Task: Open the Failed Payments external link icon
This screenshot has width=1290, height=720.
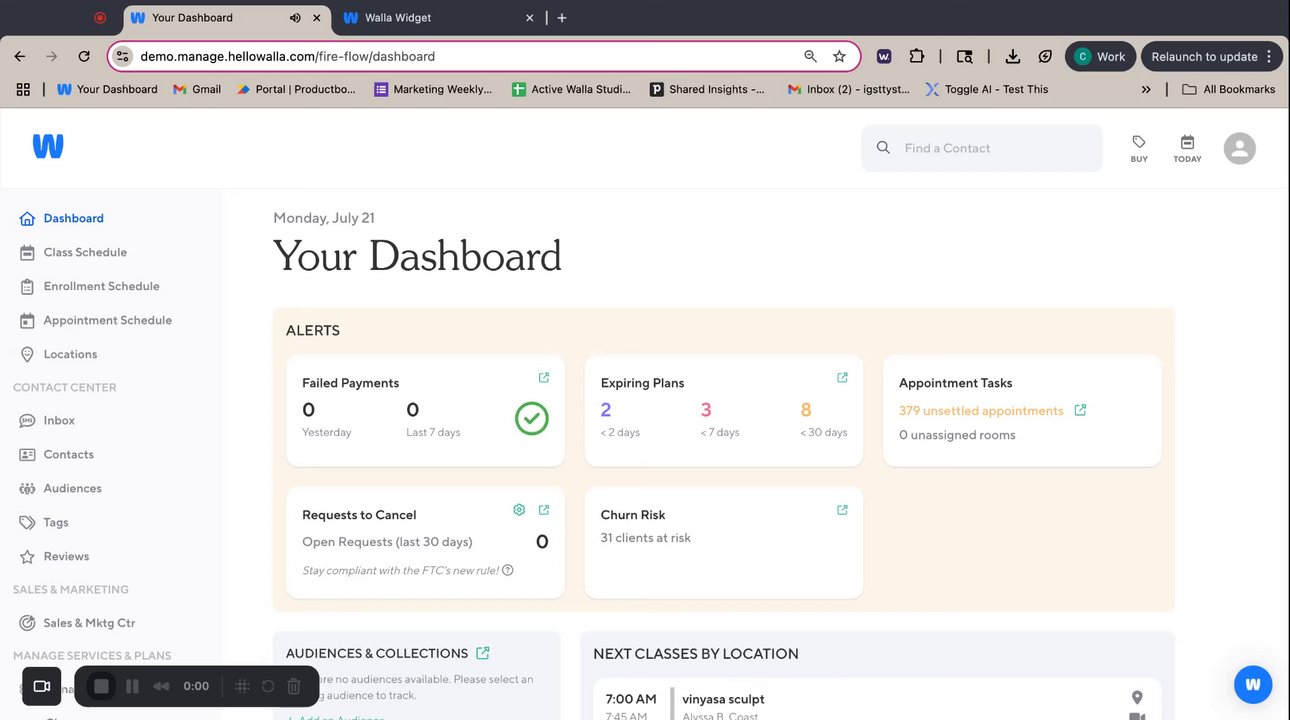Action: pos(544,378)
